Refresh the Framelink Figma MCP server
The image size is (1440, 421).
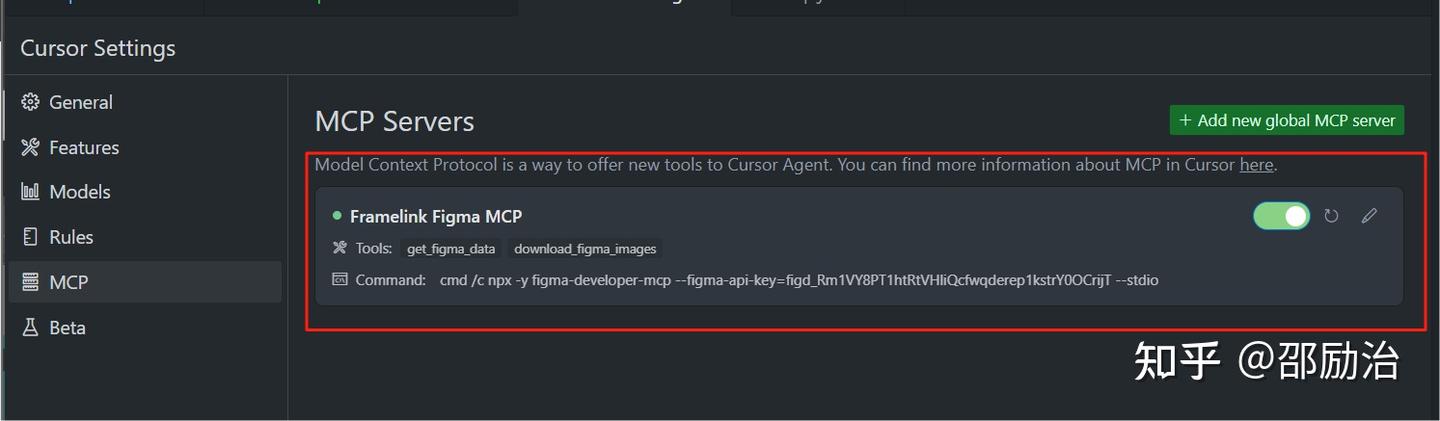tap(1331, 216)
